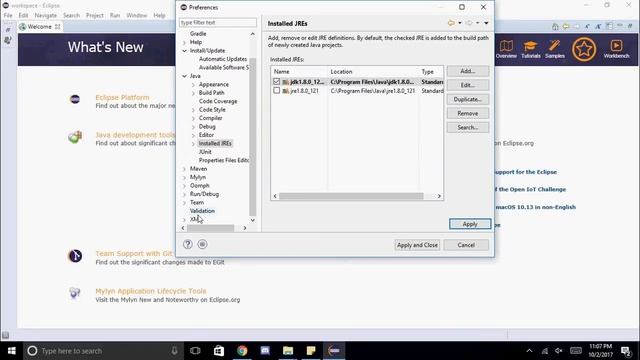640x360 pixels.
Task: Click Cancel in Preferences dialog
Action: pos(466,245)
